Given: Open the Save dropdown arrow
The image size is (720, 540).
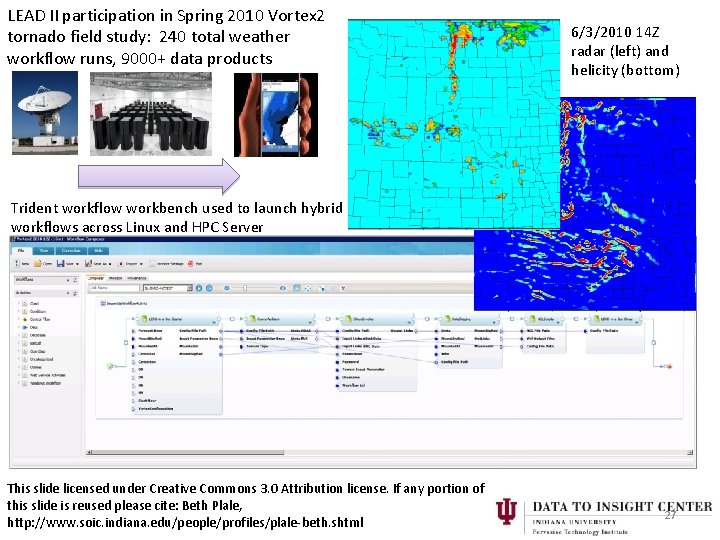Looking at the screenshot, I should coord(77,264).
